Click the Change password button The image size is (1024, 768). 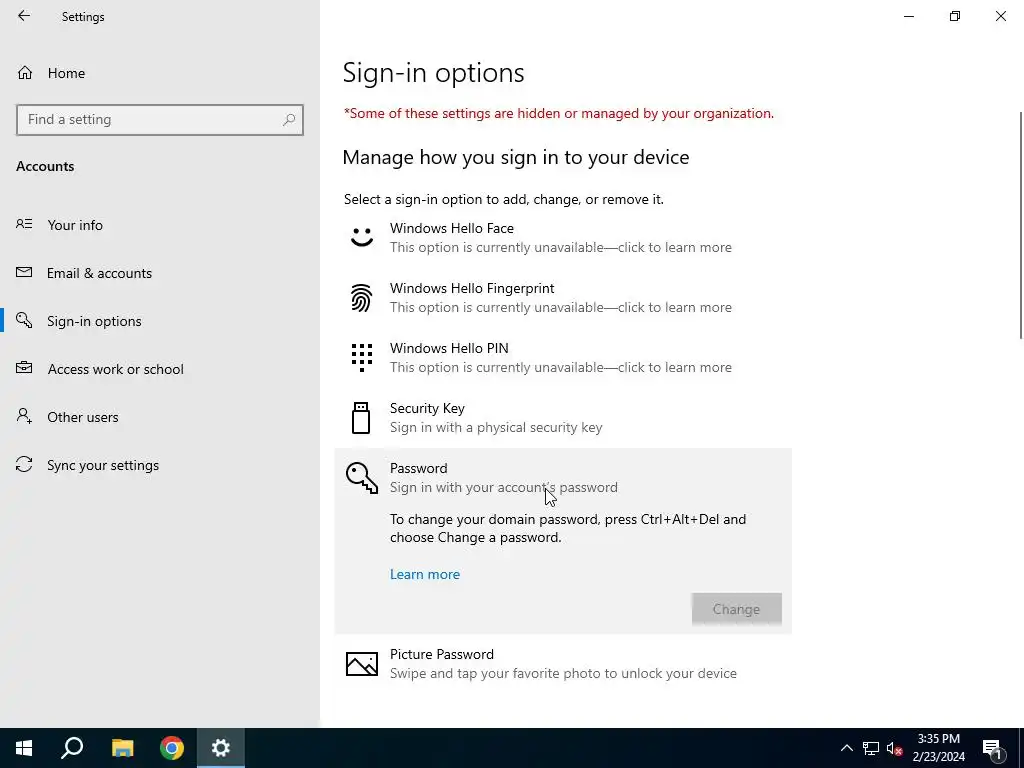point(737,609)
